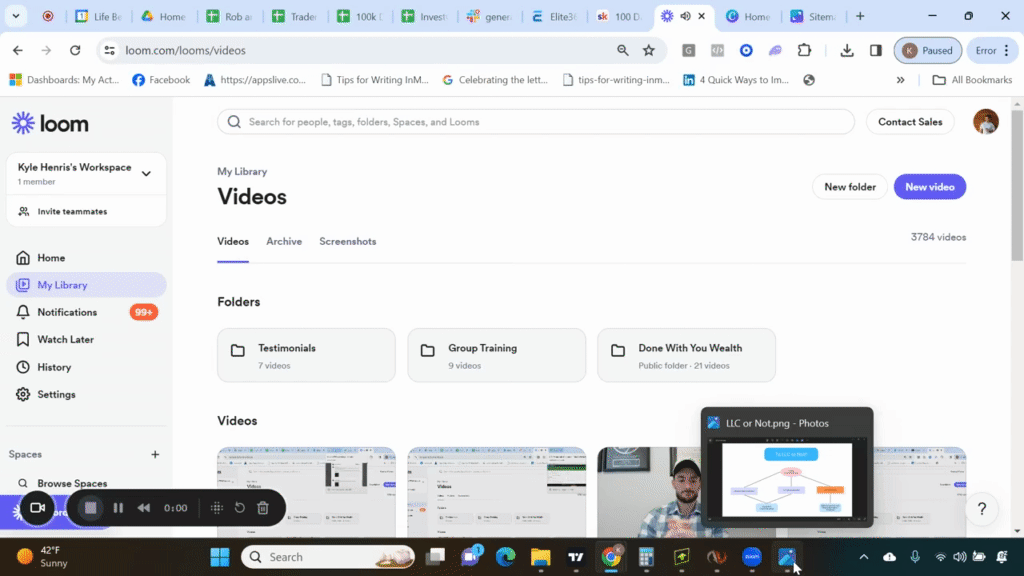Mute the Loom tab audio
Screen dimensions: 1024x576
685,16
